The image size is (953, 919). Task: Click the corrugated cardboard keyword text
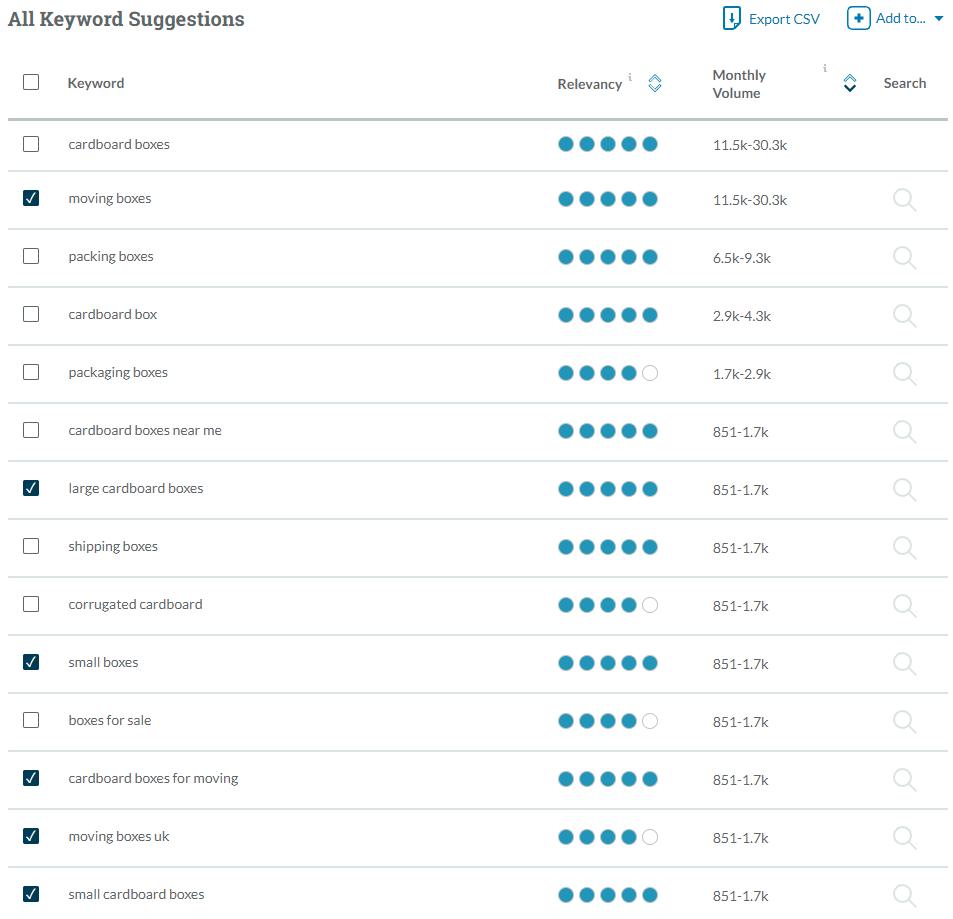pos(135,604)
